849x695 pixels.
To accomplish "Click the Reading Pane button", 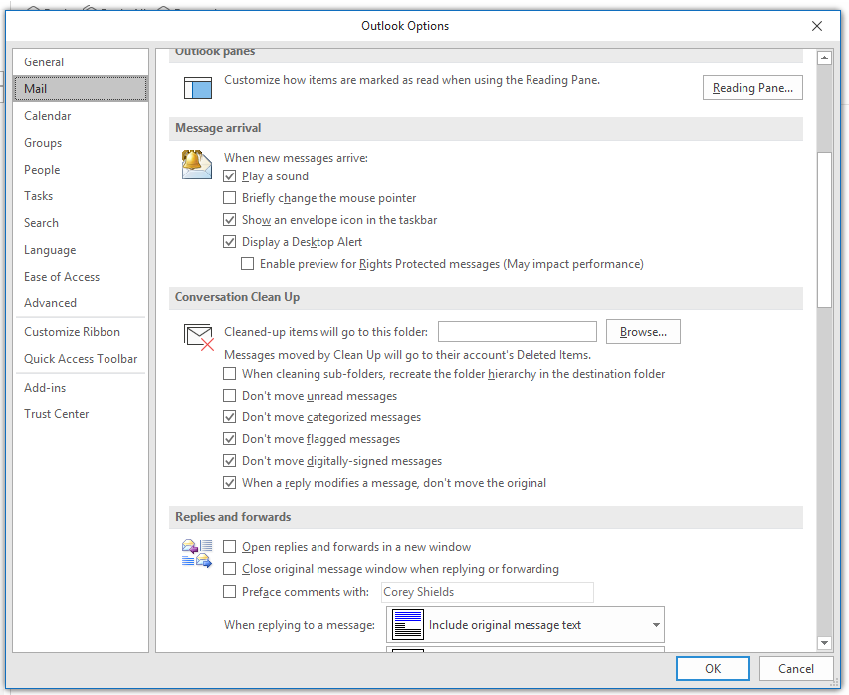I will [x=752, y=87].
